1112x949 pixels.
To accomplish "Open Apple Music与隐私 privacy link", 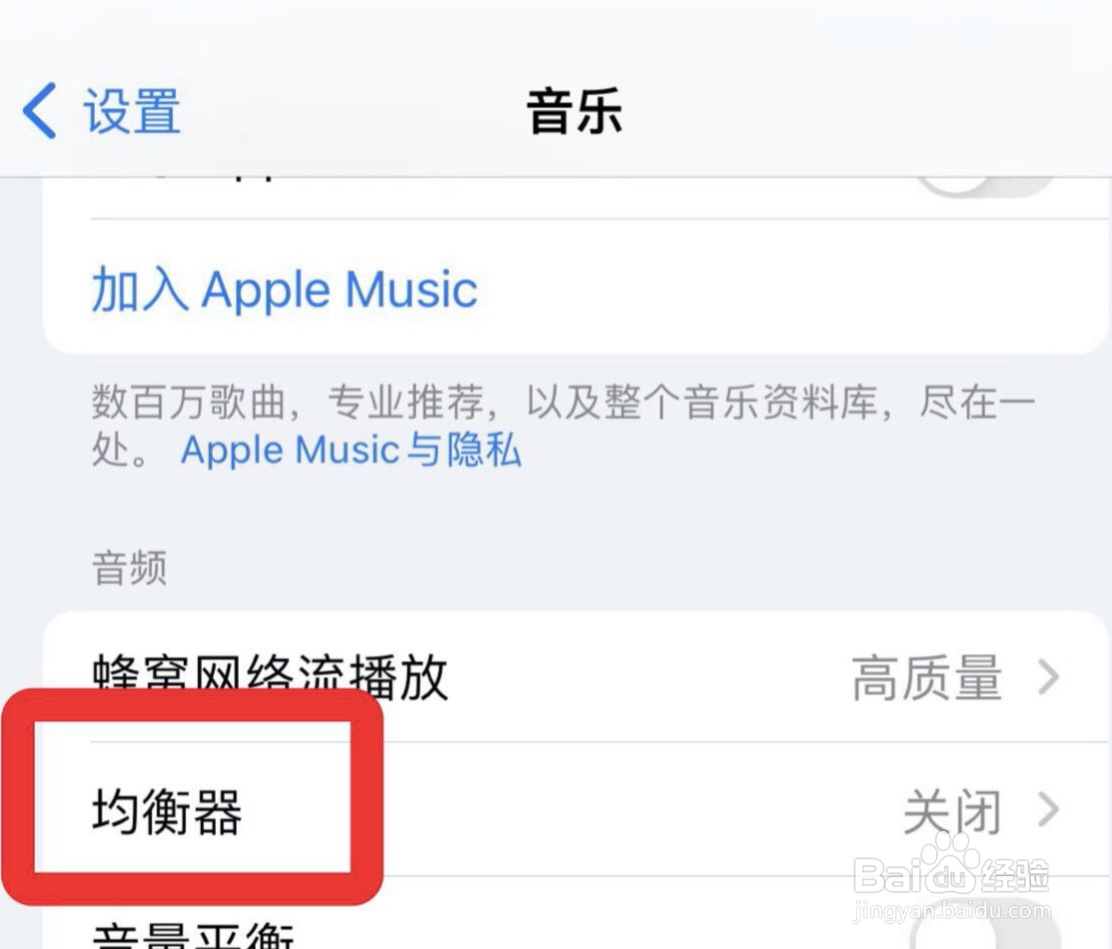I will click(351, 450).
